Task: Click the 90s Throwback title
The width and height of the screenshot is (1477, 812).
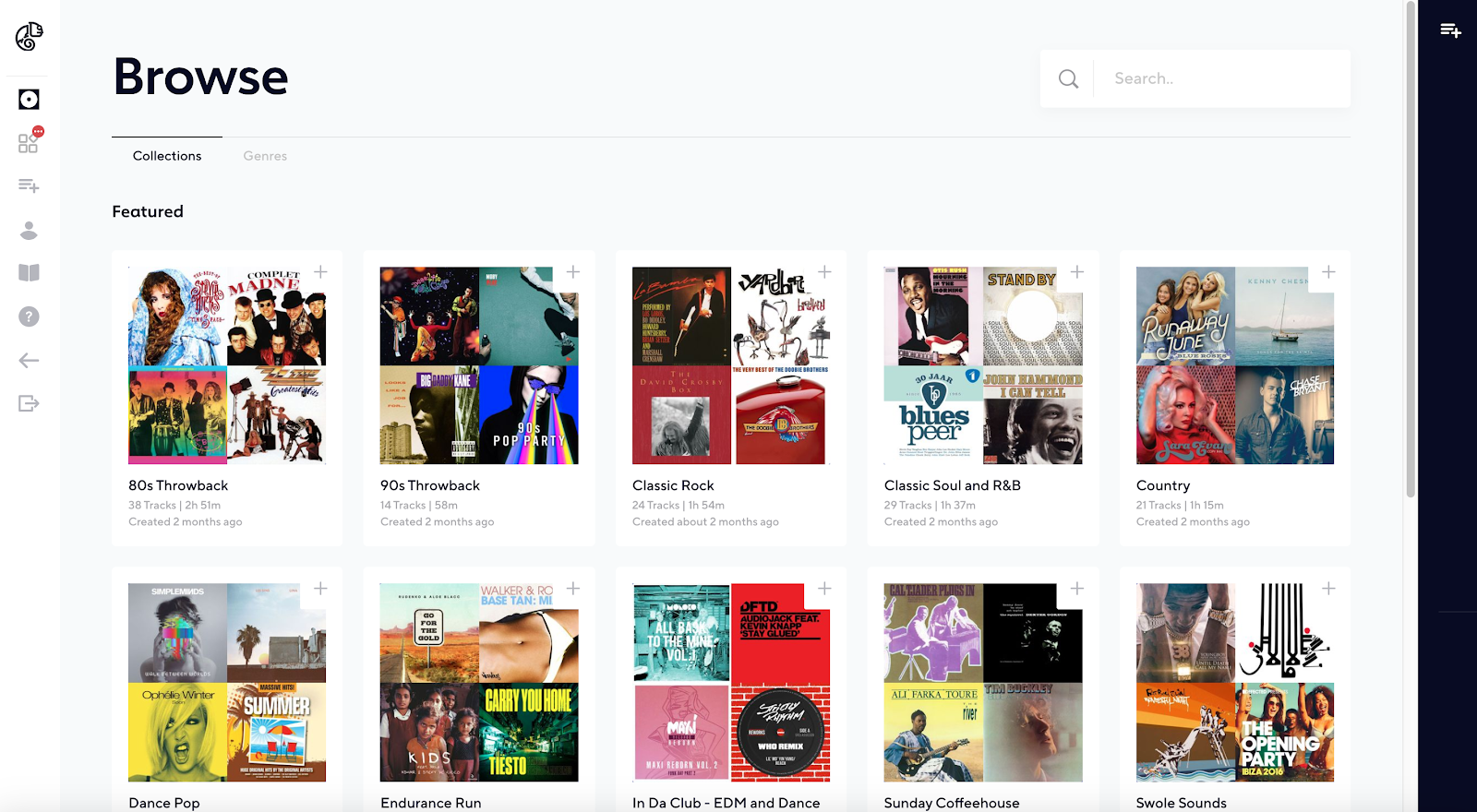Action: 430,485
